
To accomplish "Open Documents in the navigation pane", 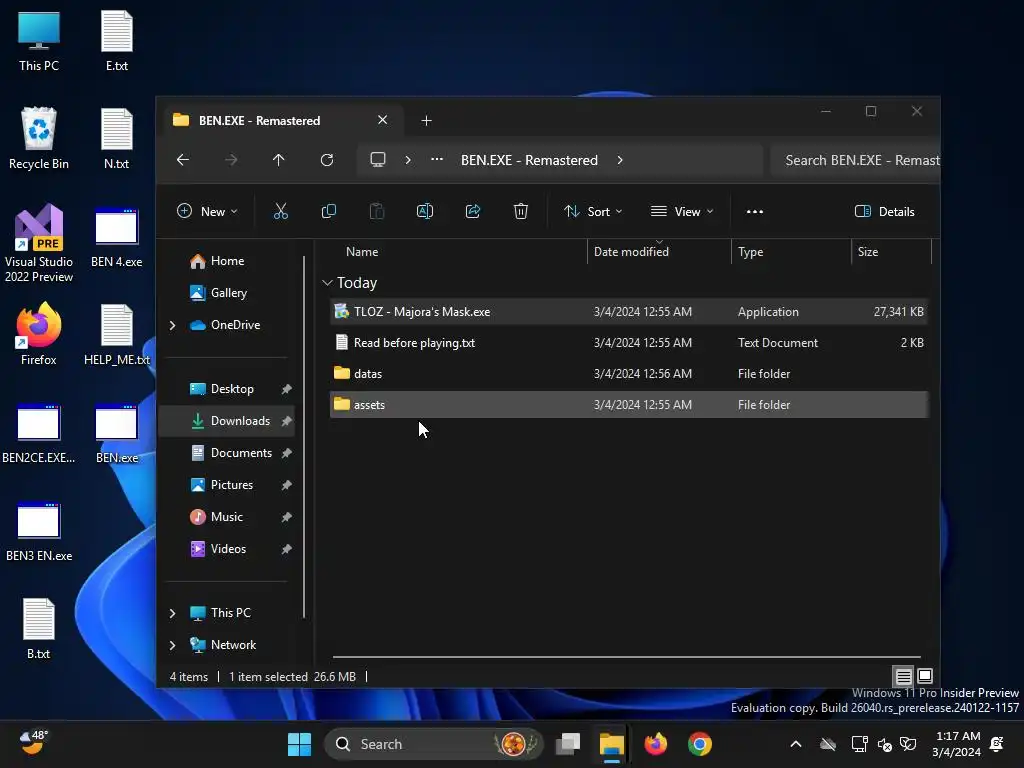I will [x=227, y=453].
